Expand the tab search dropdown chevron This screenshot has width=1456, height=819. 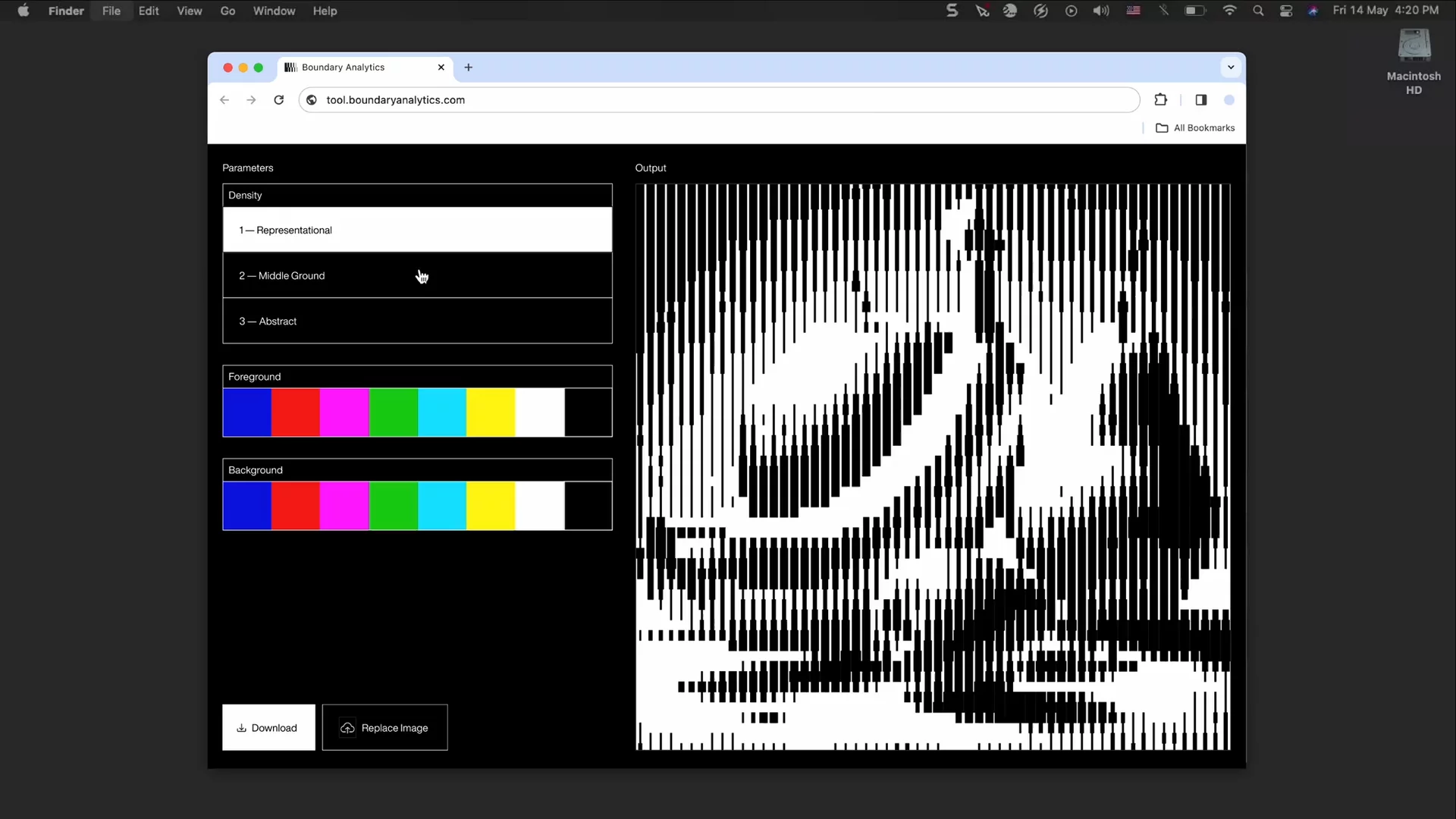point(1231,67)
